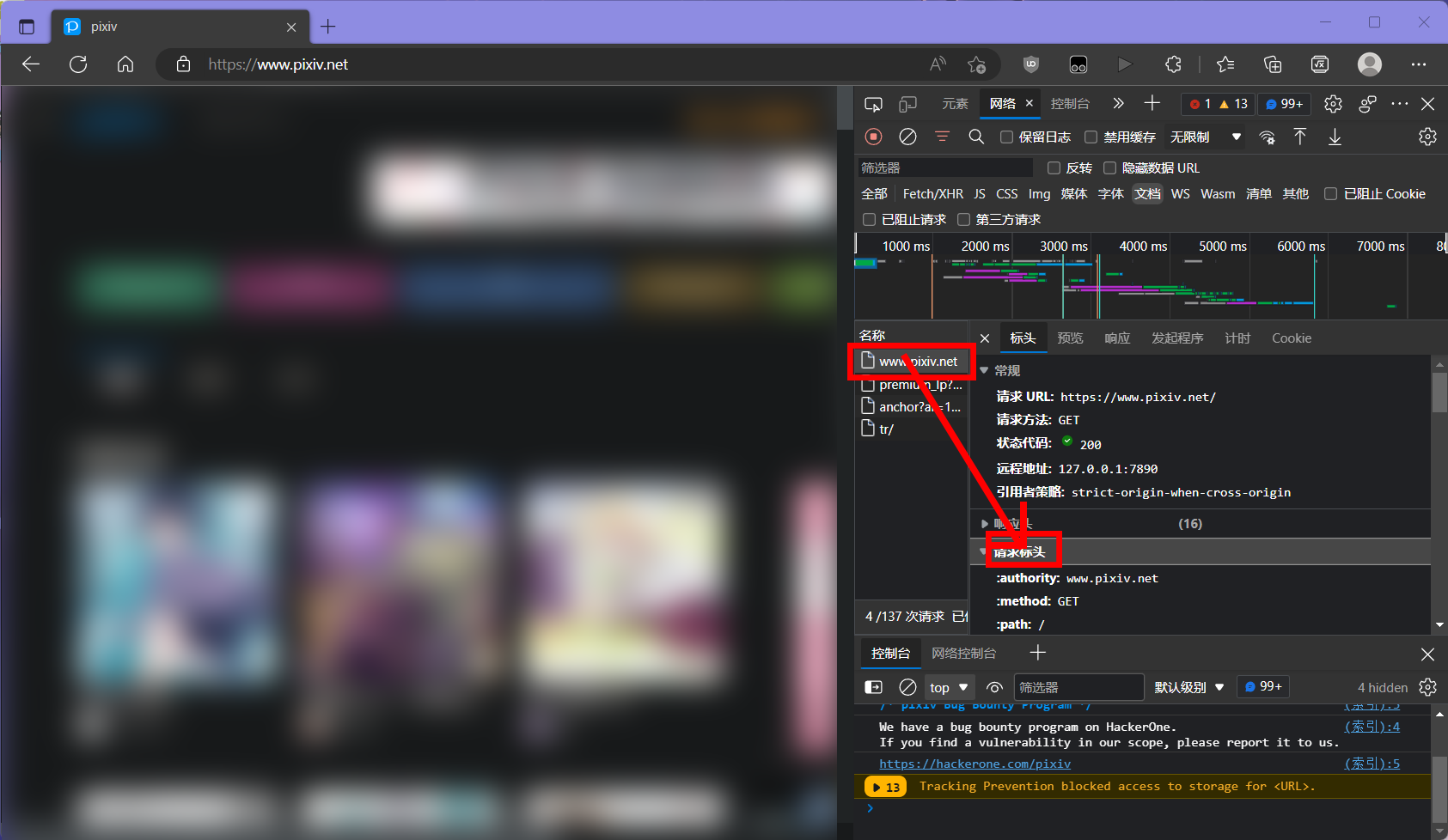This screenshot has width=1448, height=840.
Task: Toggle device emulation mode
Action: [907, 104]
